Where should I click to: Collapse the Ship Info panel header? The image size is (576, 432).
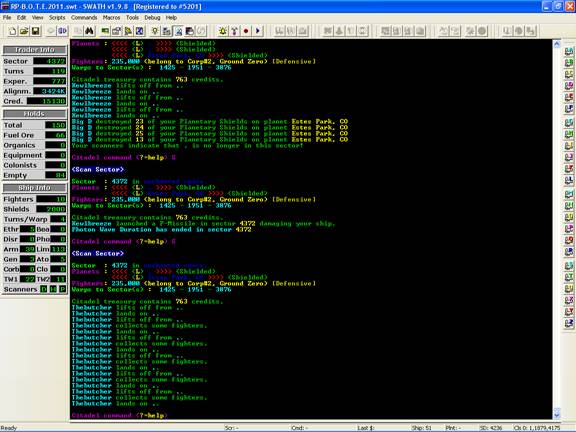tap(35, 188)
